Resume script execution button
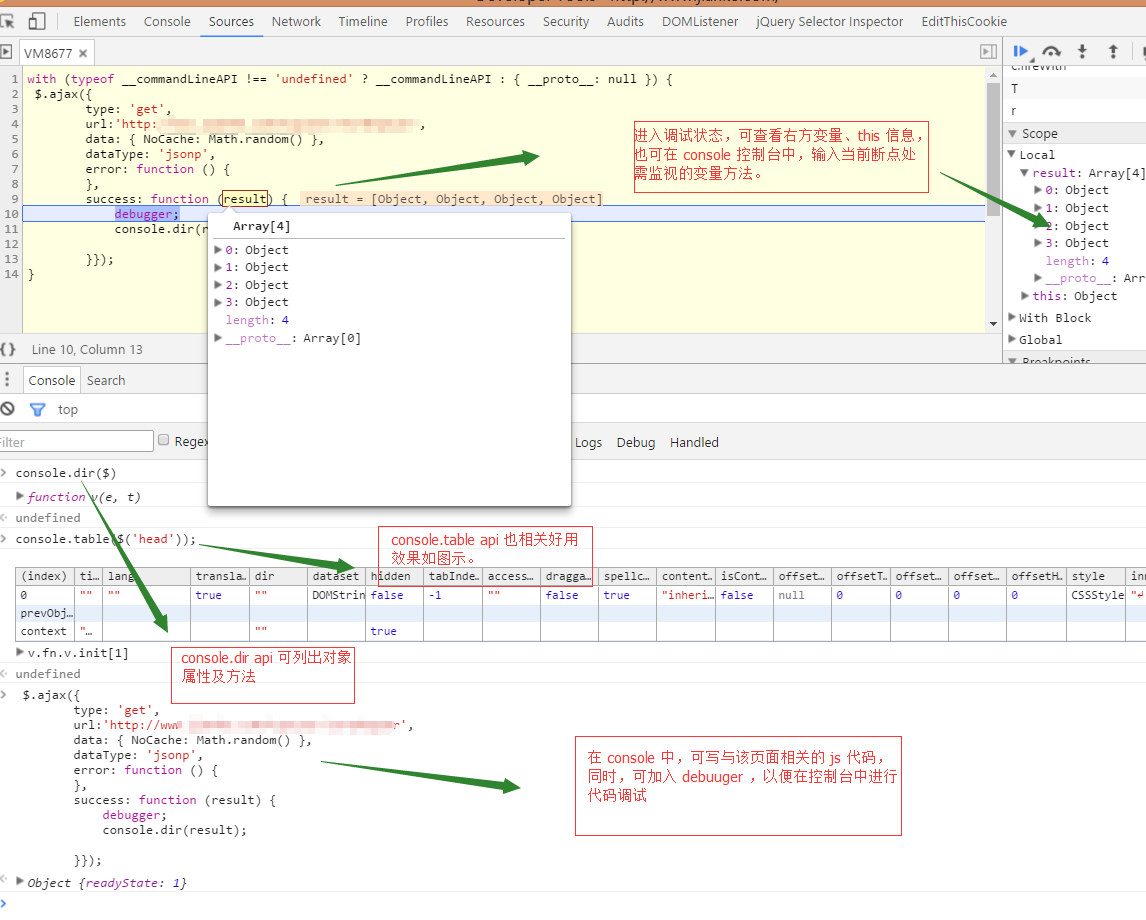The width and height of the screenshot is (1146, 920). click(1021, 52)
